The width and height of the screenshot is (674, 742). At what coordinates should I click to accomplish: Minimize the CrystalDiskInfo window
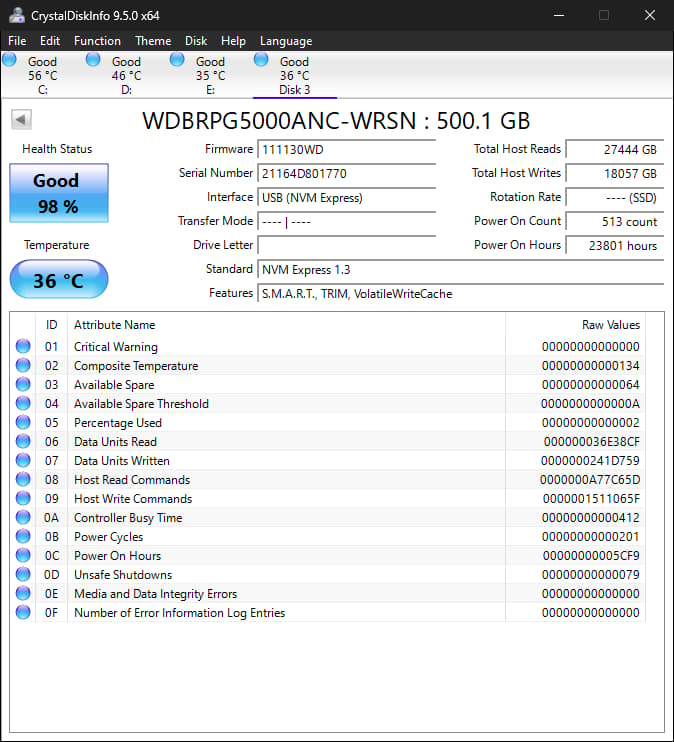[x=559, y=15]
